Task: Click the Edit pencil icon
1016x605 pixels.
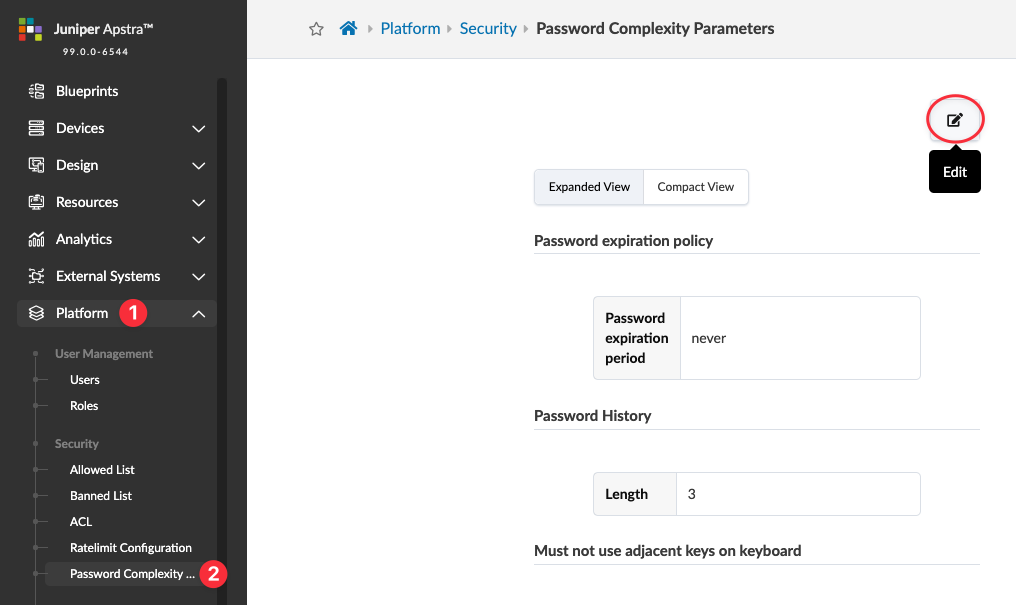Action: click(x=955, y=120)
